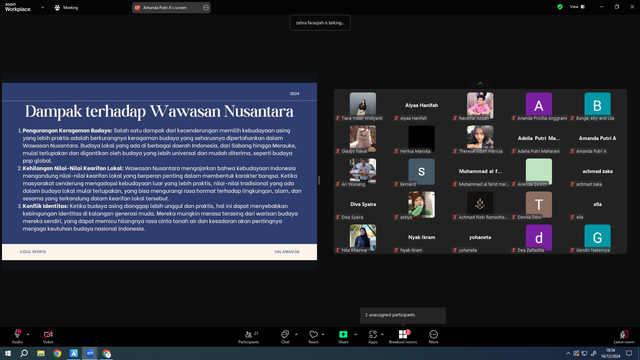Unmute microphone with Audio button
This screenshot has width=640, height=360.
click(x=17, y=336)
